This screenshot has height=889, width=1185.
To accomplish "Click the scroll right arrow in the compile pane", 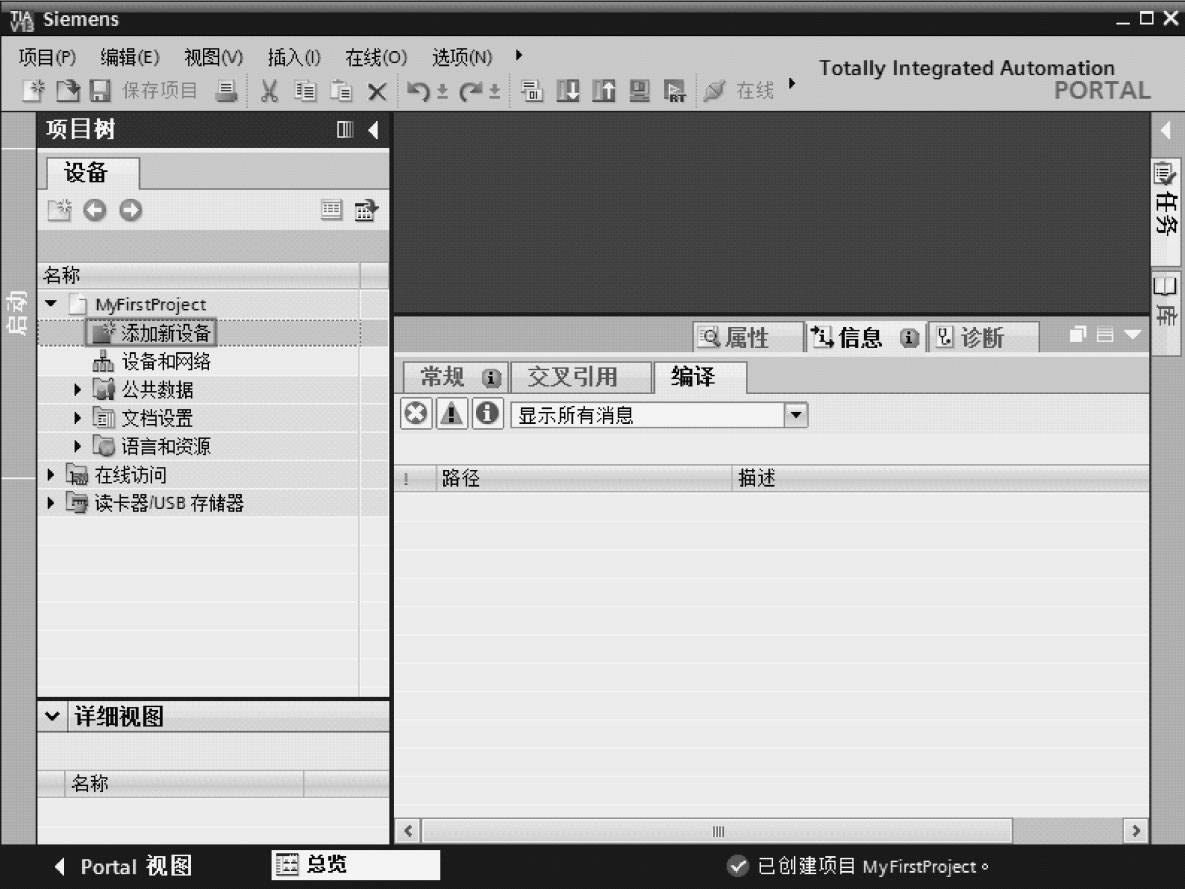I will coord(1136,831).
